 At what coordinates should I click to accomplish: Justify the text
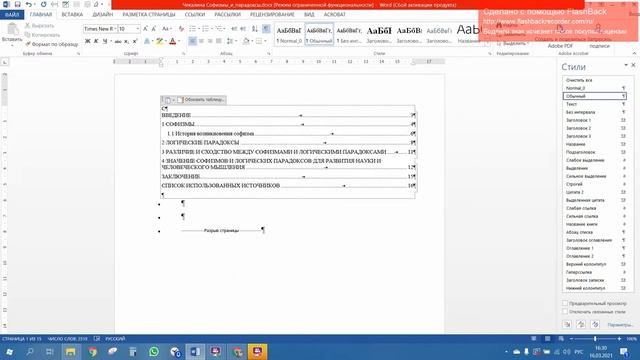(219, 41)
